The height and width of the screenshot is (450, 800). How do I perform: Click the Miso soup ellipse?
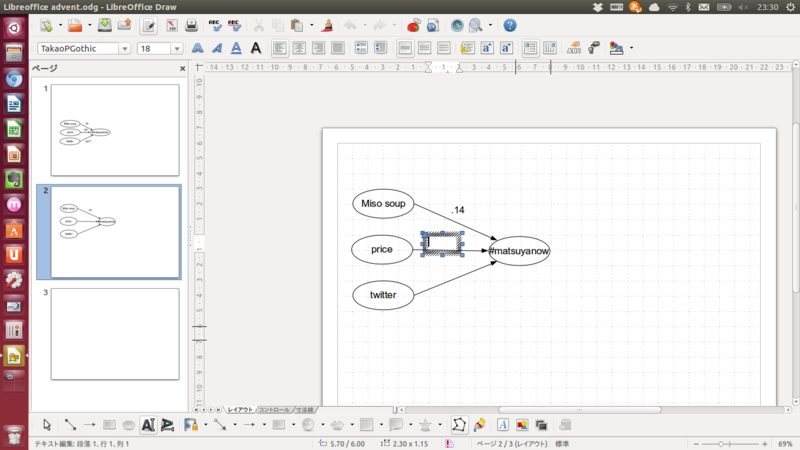[383, 204]
